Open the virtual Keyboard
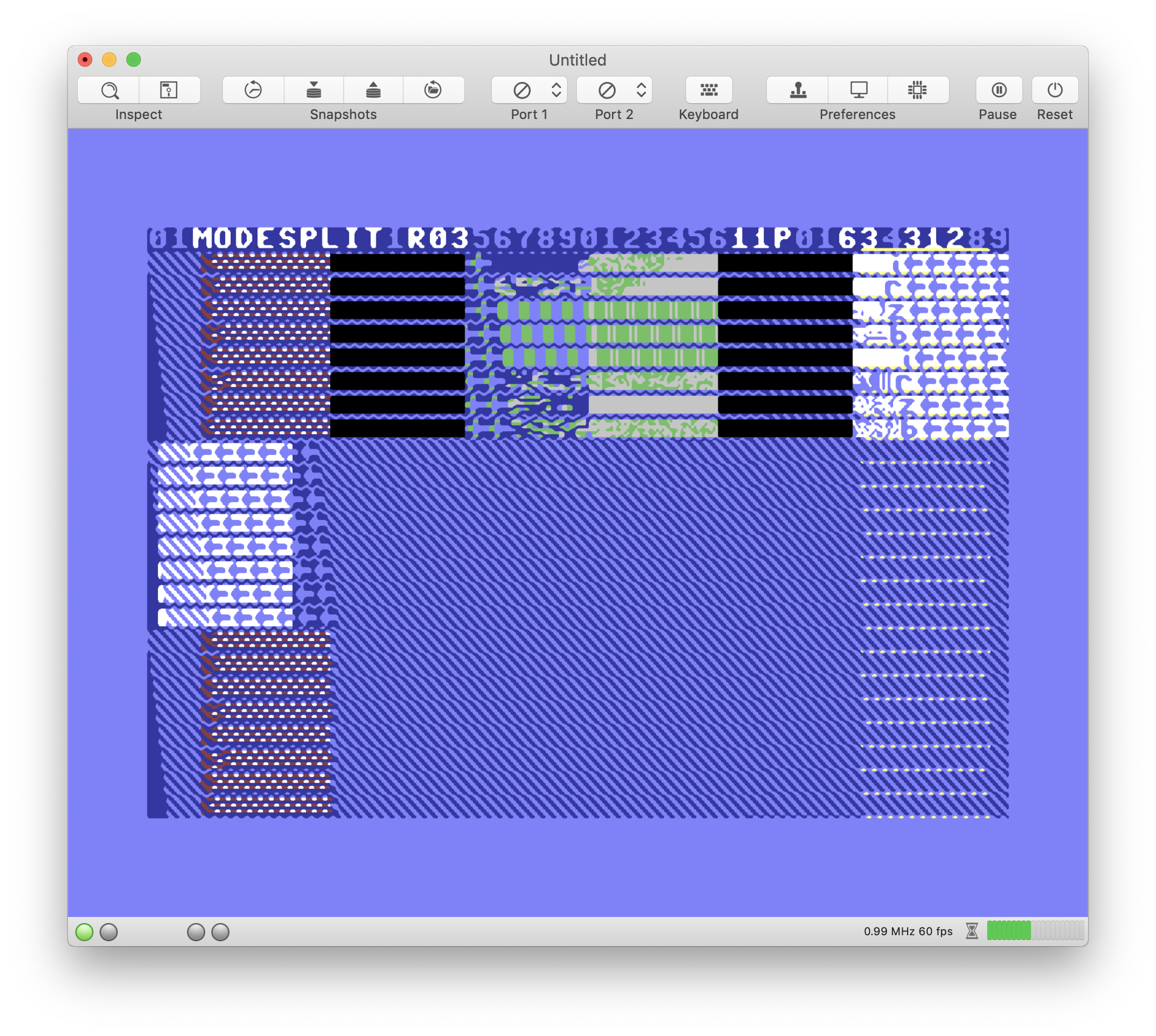Image resolution: width=1156 pixels, height=1036 pixels. 709,90
